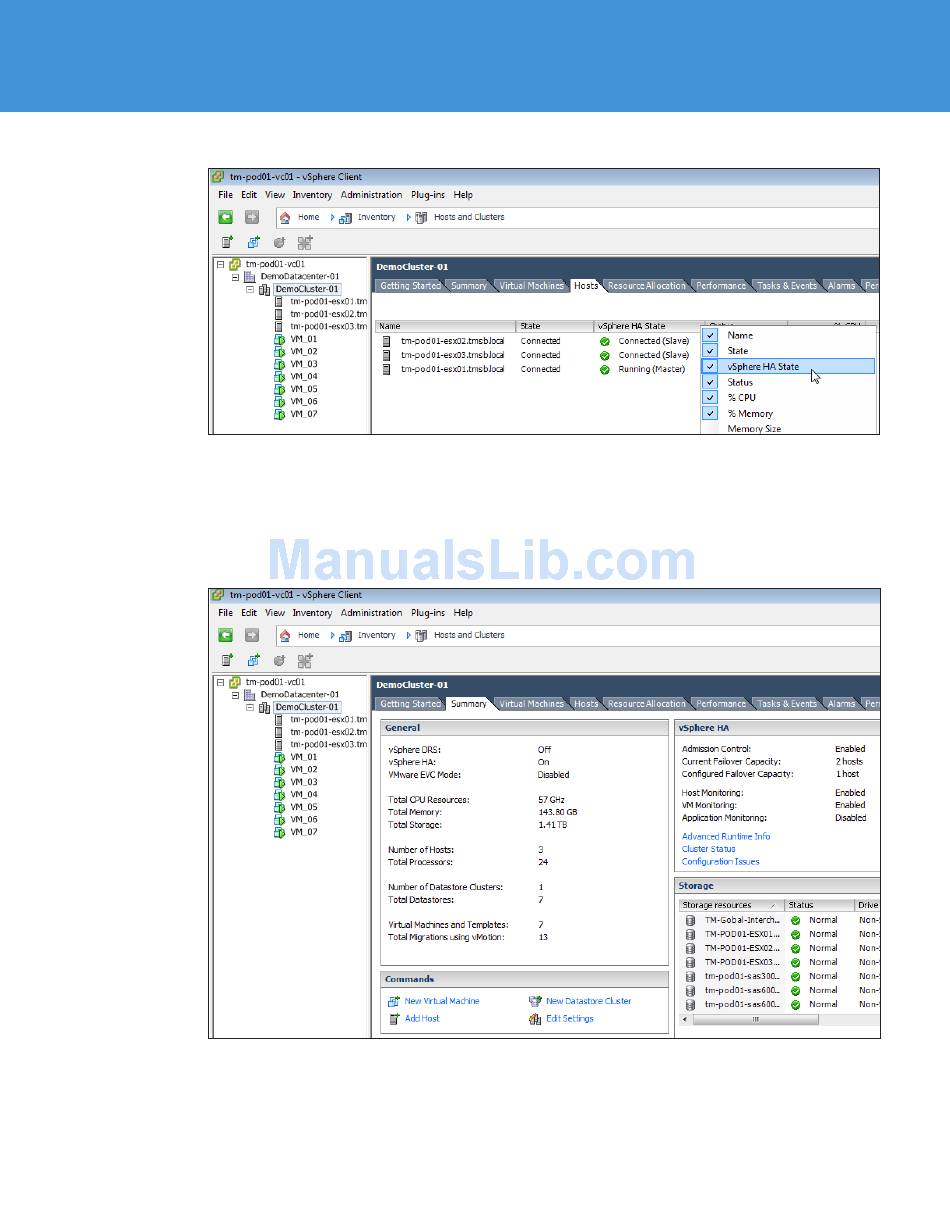The image size is (950, 1229).
Task: Click DemoDatacenter-01 icon in cluster-summary window tree
Action: [x=250, y=694]
